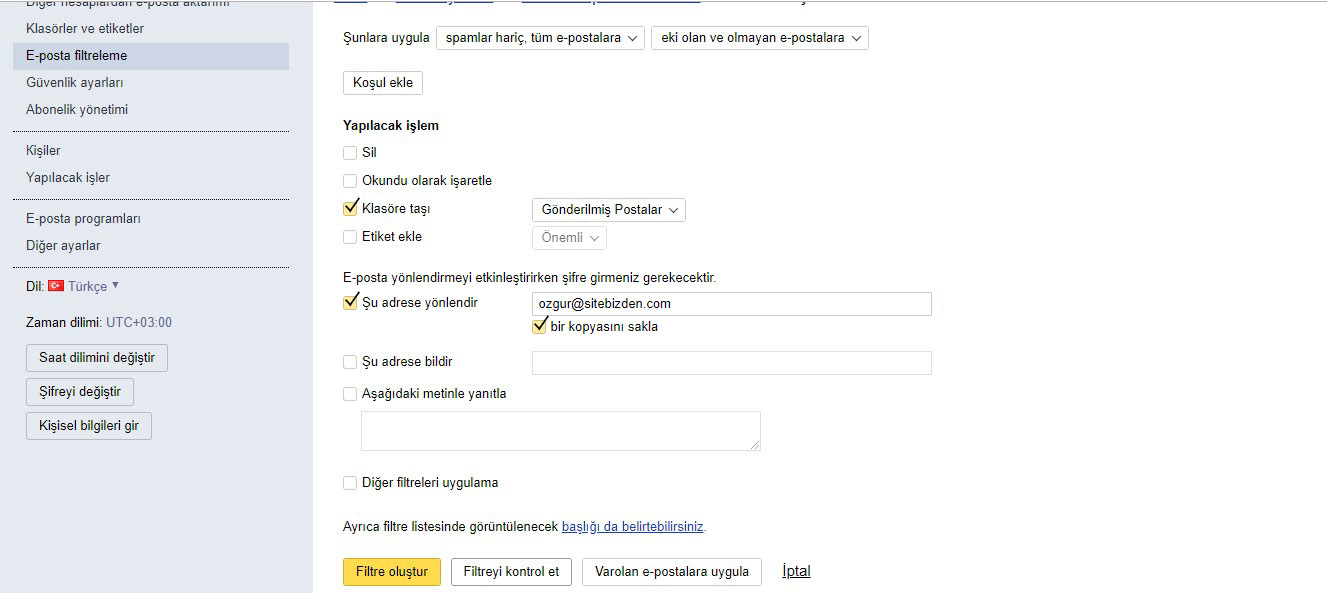Expand the spamlar hariç, tüm e-postalara dropdown

(x=540, y=38)
